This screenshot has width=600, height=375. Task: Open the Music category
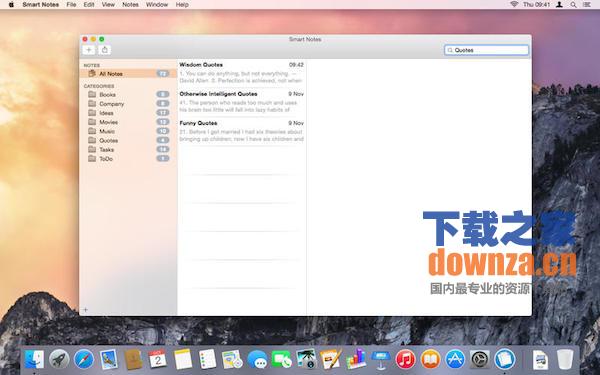pyautogui.click(x=128, y=131)
